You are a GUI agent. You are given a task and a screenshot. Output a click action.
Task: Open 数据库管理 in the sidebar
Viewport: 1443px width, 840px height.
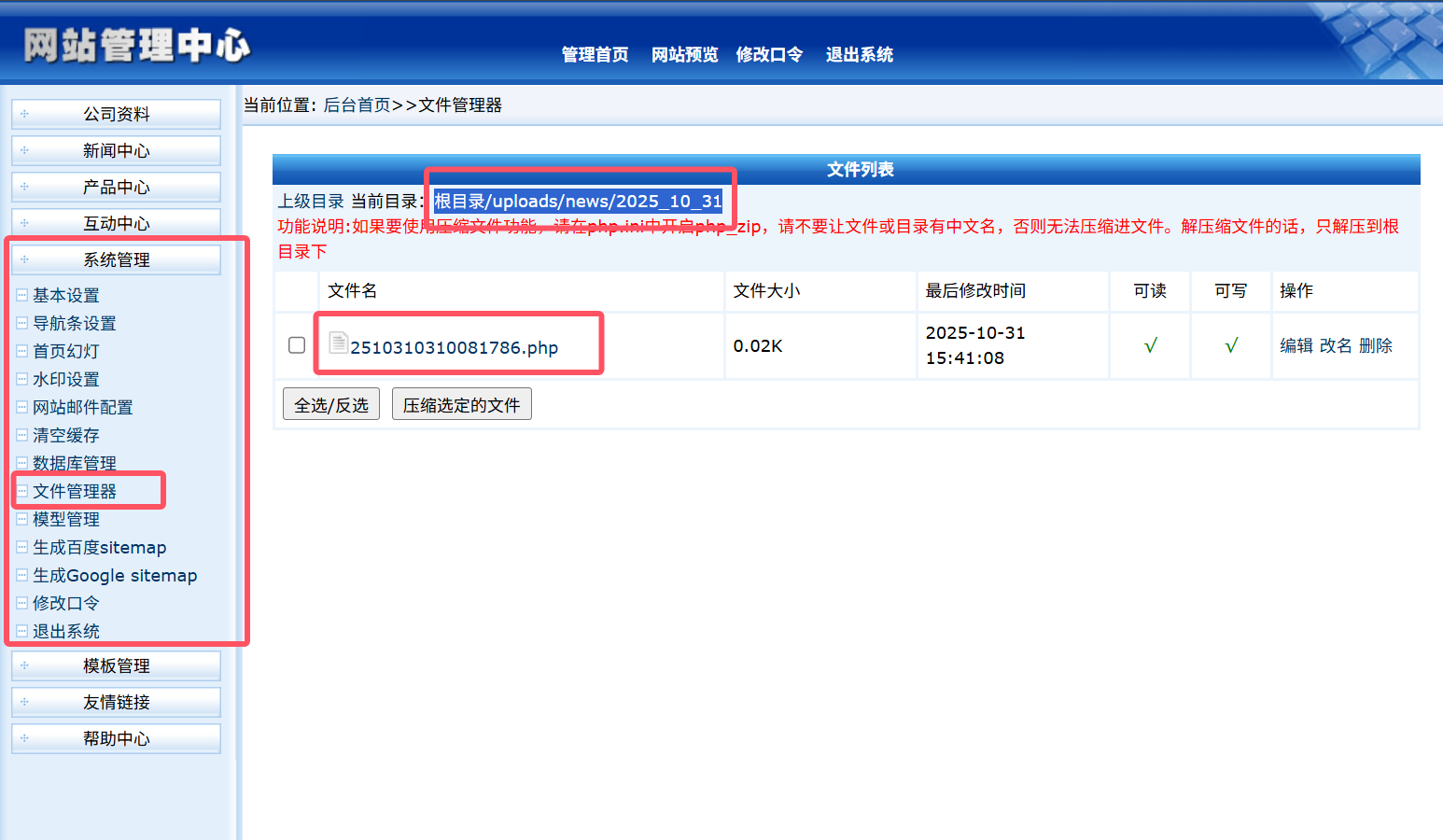pyautogui.click(x=75, y=463)
